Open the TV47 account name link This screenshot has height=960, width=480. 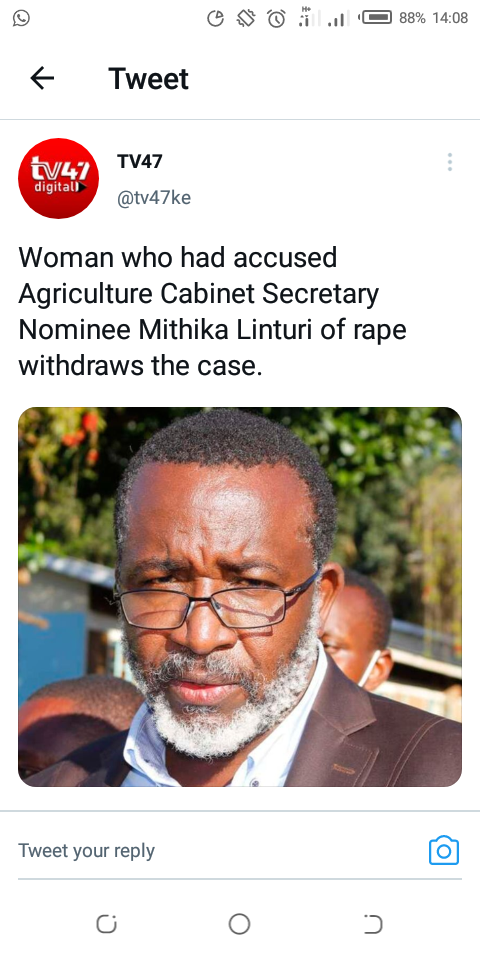pos(140,162)
